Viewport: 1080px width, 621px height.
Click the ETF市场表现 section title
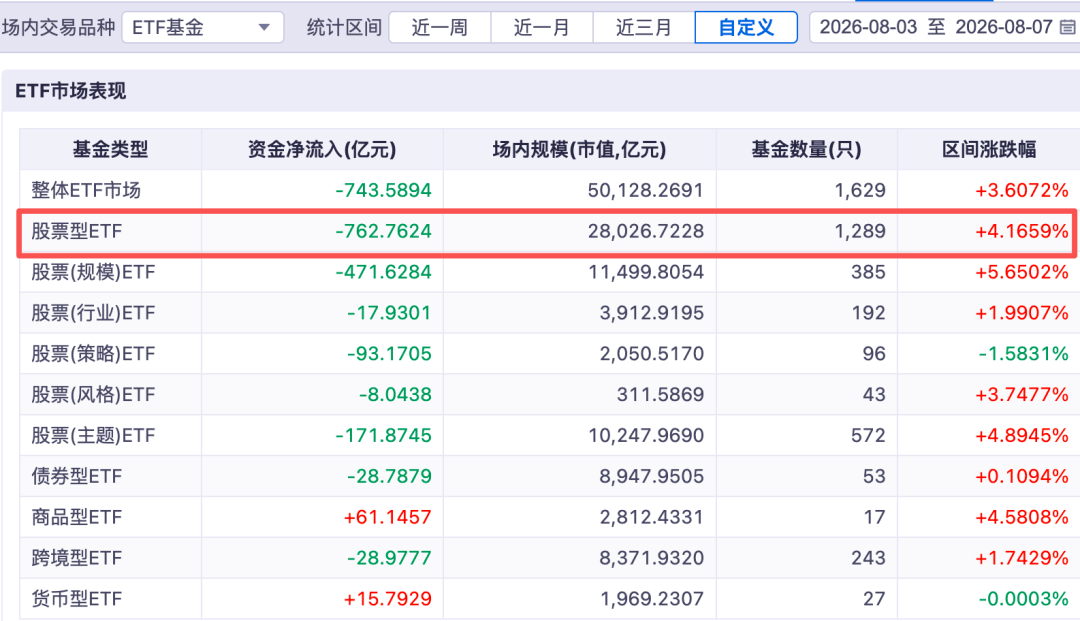70,91
